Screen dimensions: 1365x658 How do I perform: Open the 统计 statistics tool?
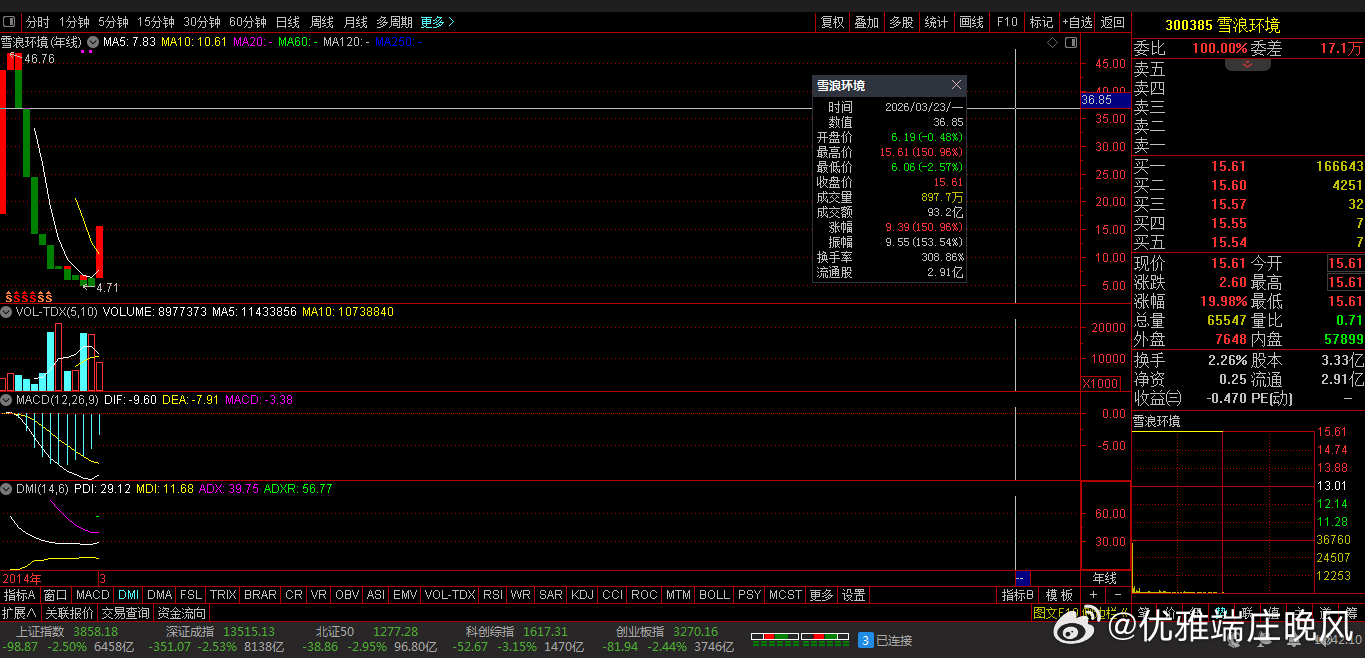click(x=936, y=21)
